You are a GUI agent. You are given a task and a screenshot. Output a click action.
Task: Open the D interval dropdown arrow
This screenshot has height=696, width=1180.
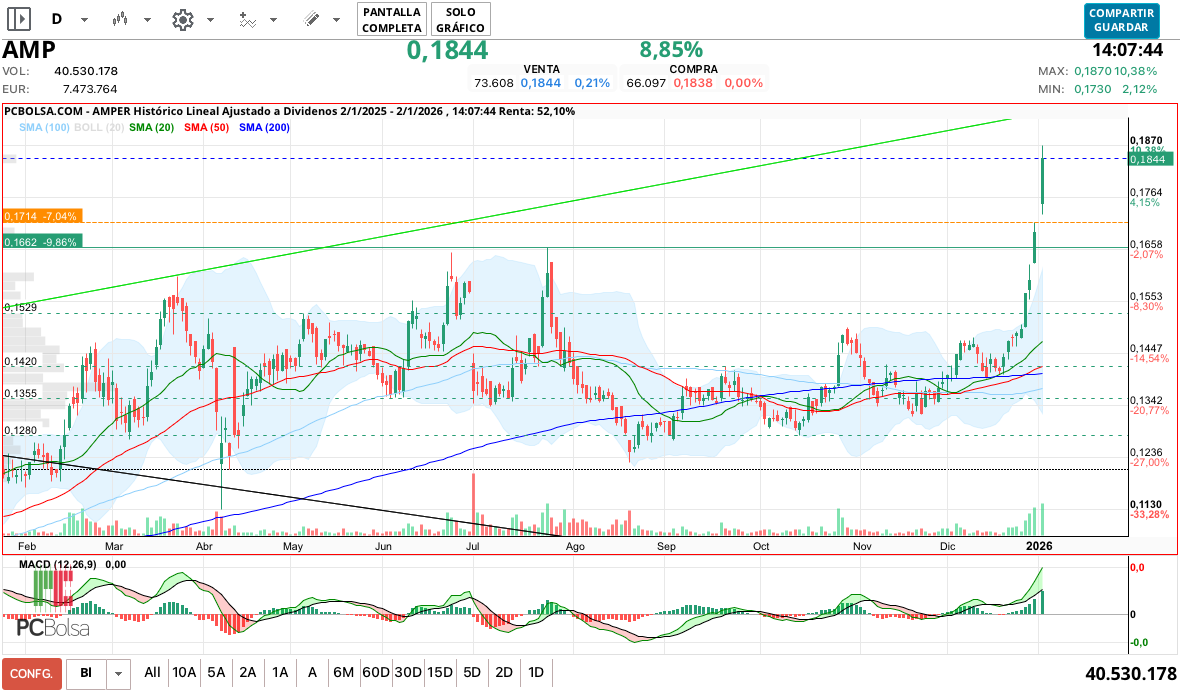(x=84, y=20)
